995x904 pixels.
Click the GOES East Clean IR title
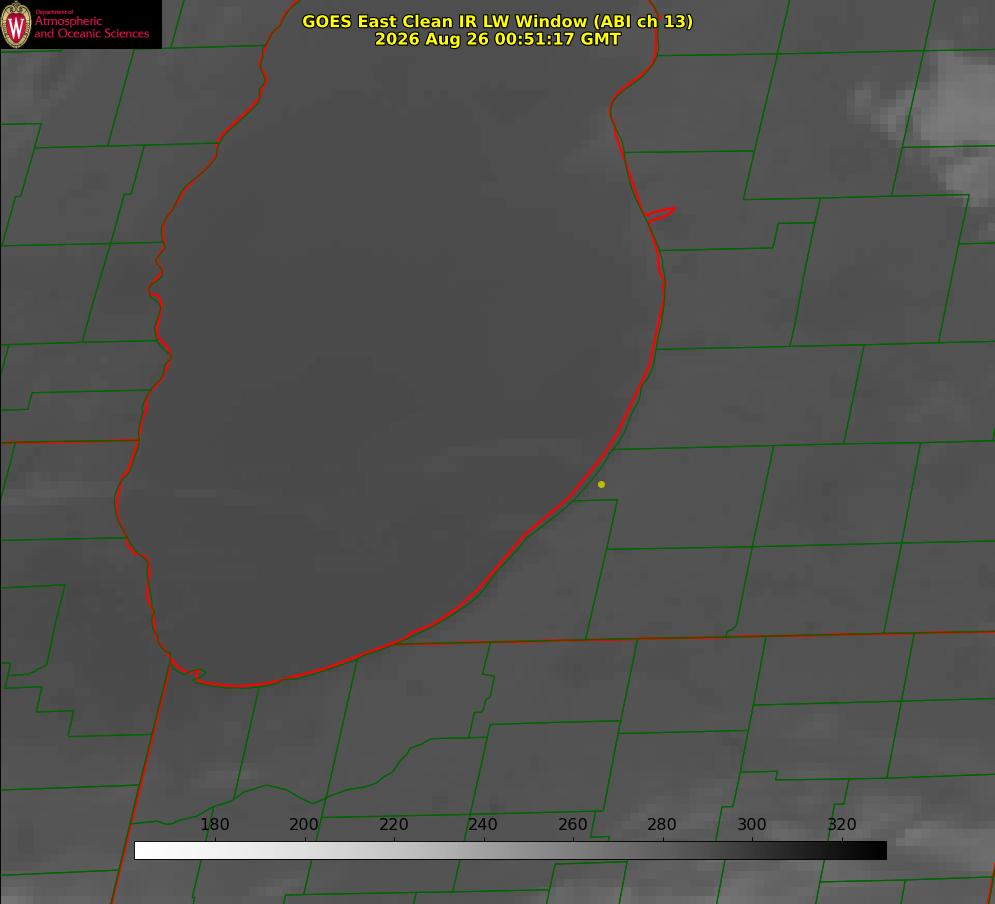pyautogui.click(x=498, y=21)
